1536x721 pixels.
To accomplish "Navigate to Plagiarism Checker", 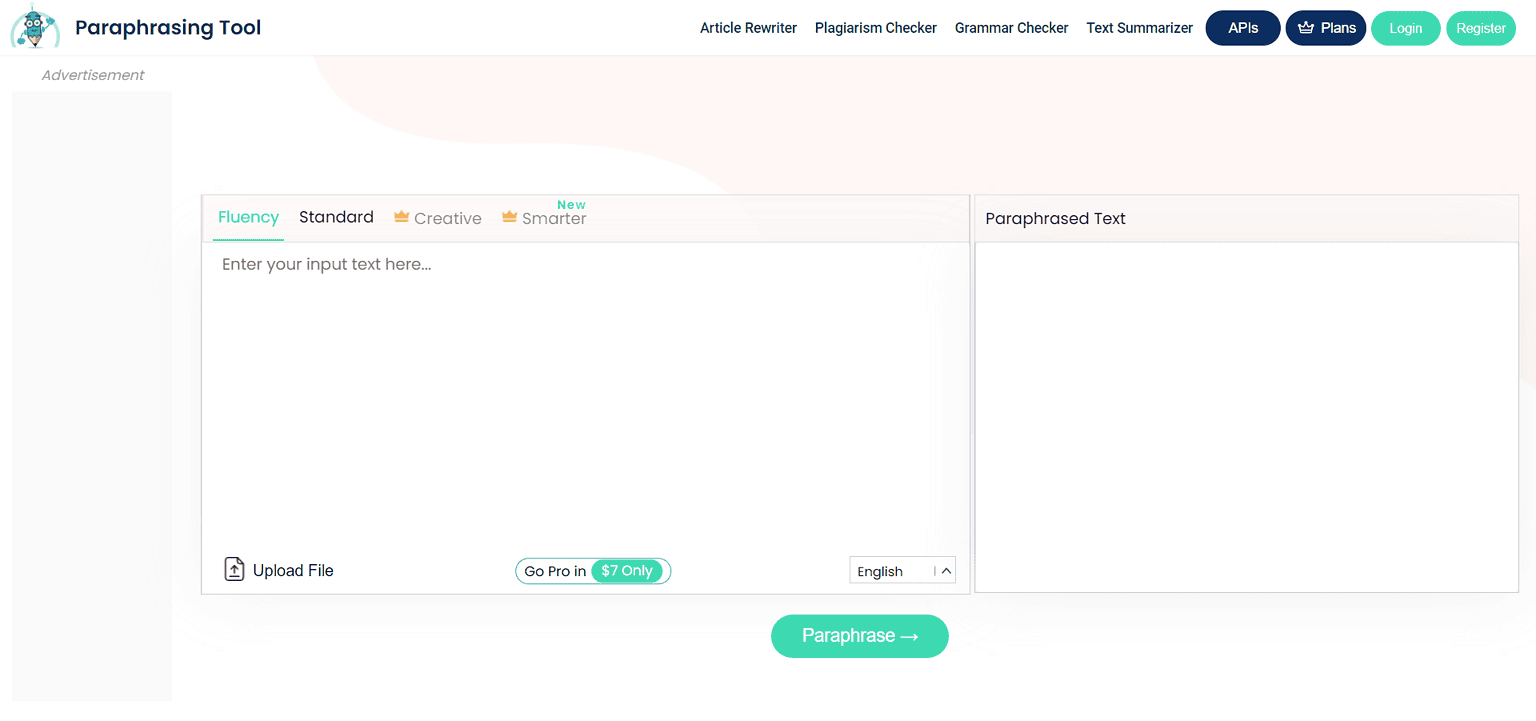I will [x=875, y=27].
